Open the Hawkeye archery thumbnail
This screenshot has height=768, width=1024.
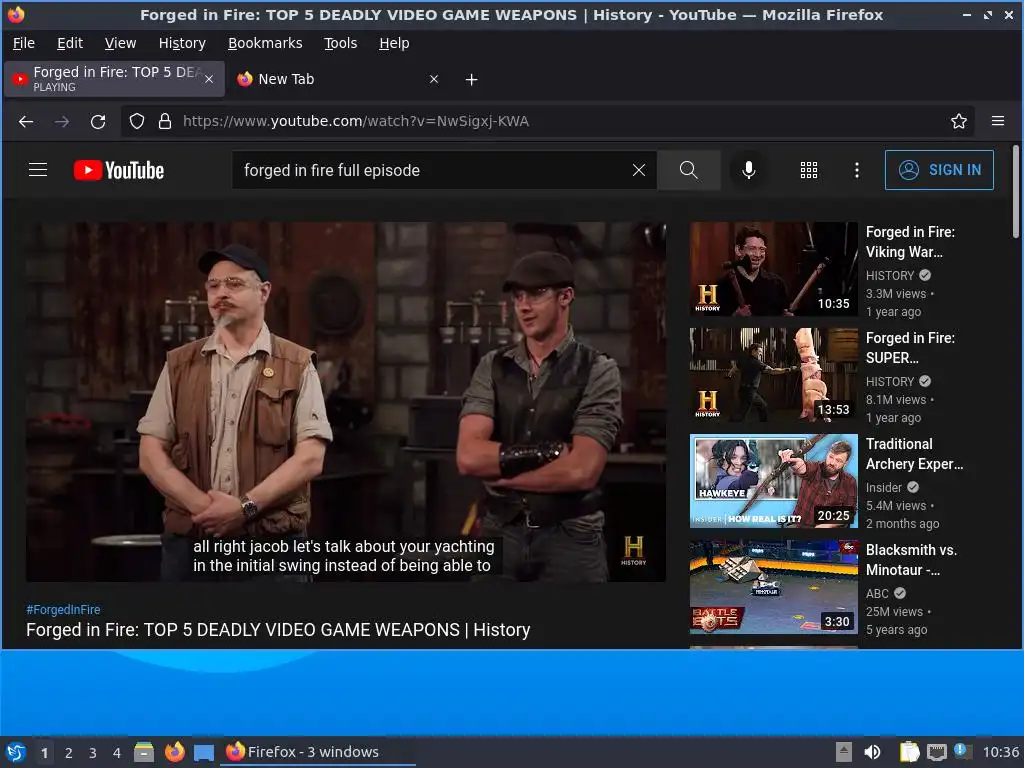point(774,481)
